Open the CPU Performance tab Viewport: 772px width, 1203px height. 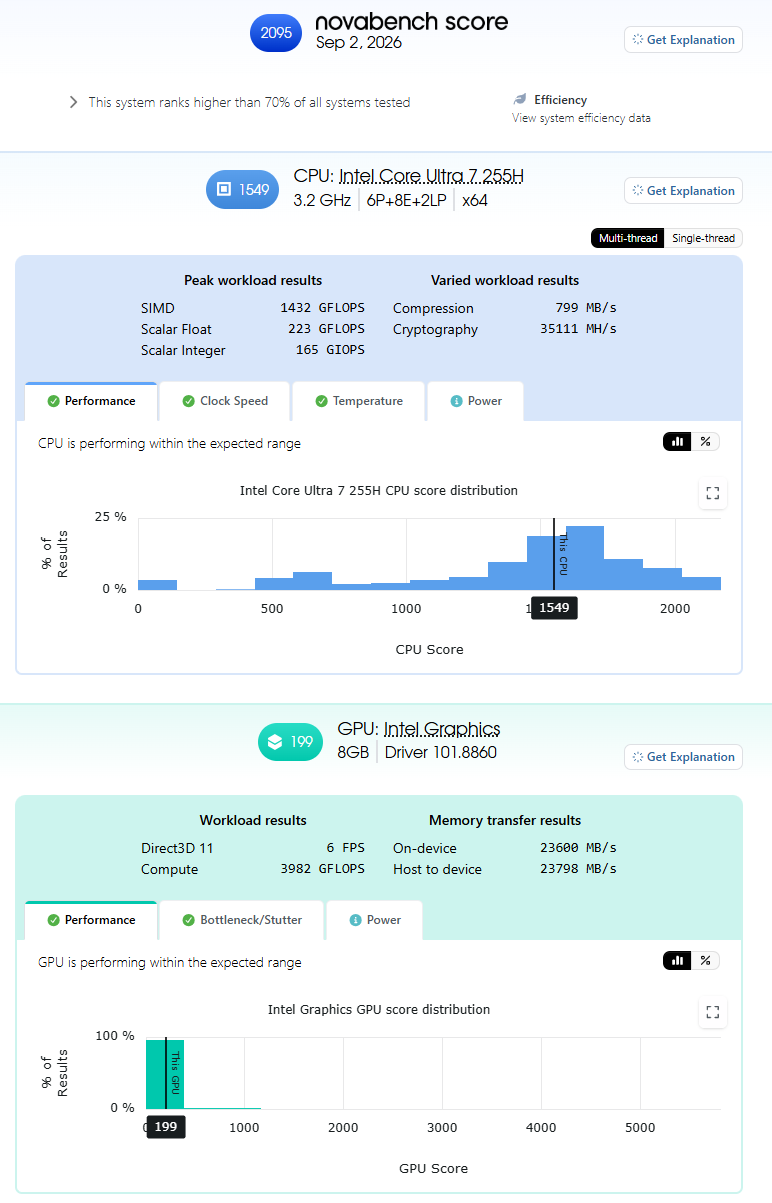point(91,401)
